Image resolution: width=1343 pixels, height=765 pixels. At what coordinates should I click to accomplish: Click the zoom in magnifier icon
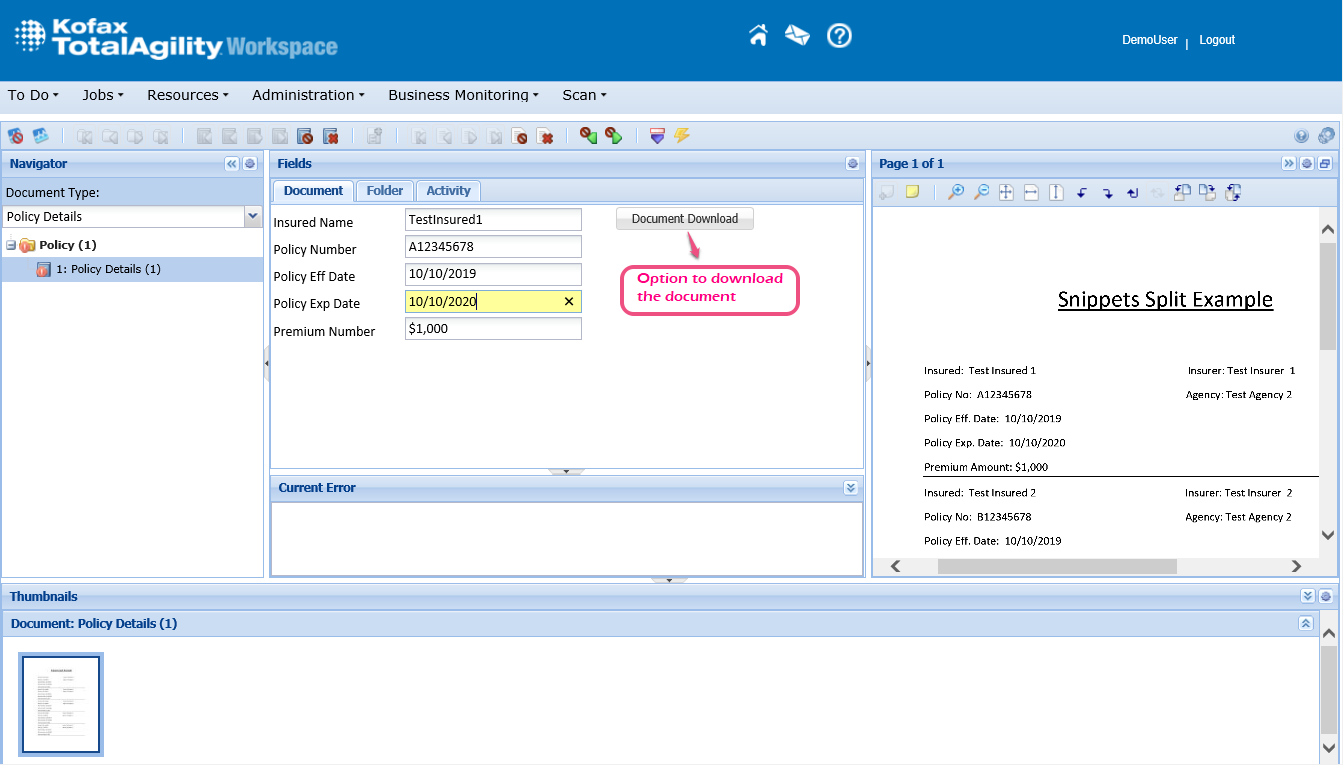pos(956,192)
